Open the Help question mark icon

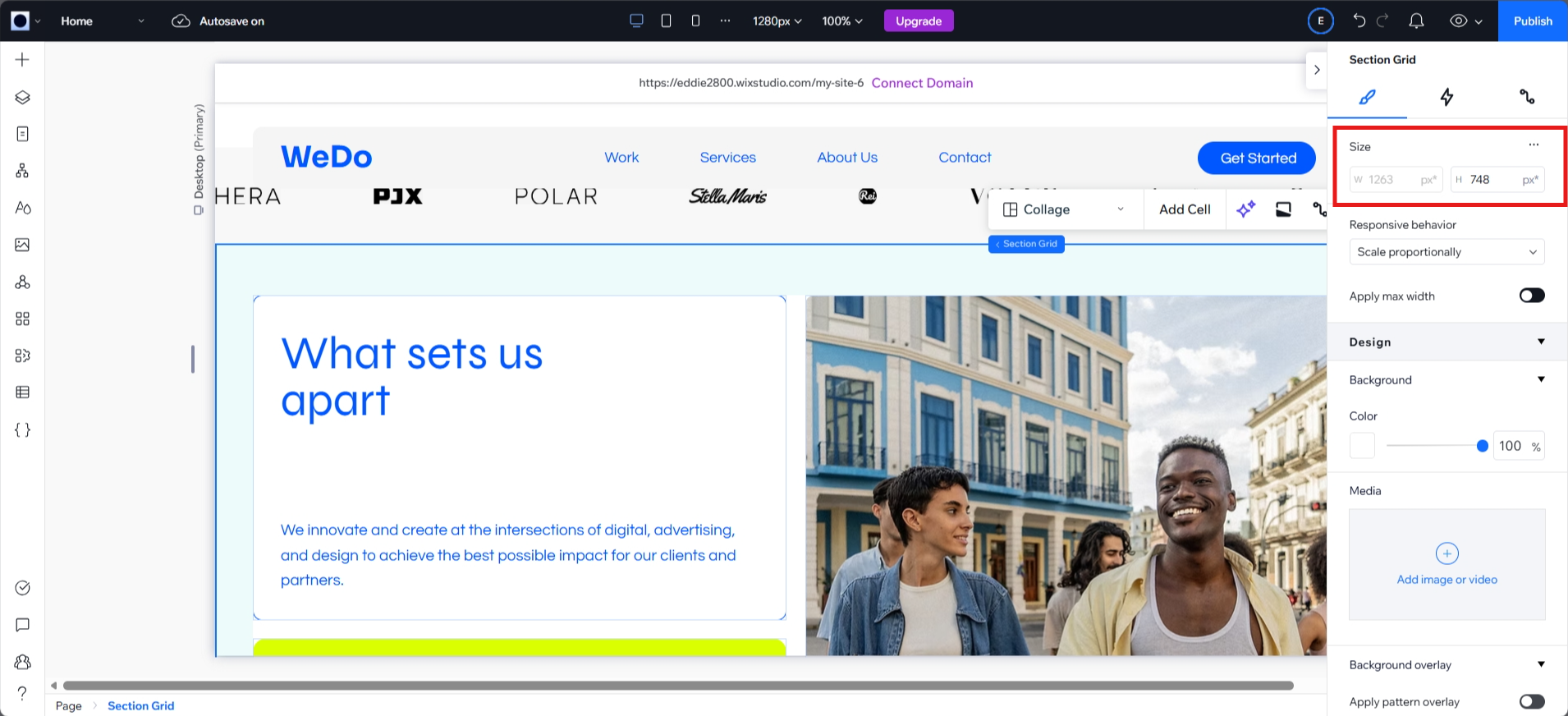pos(22,694)
